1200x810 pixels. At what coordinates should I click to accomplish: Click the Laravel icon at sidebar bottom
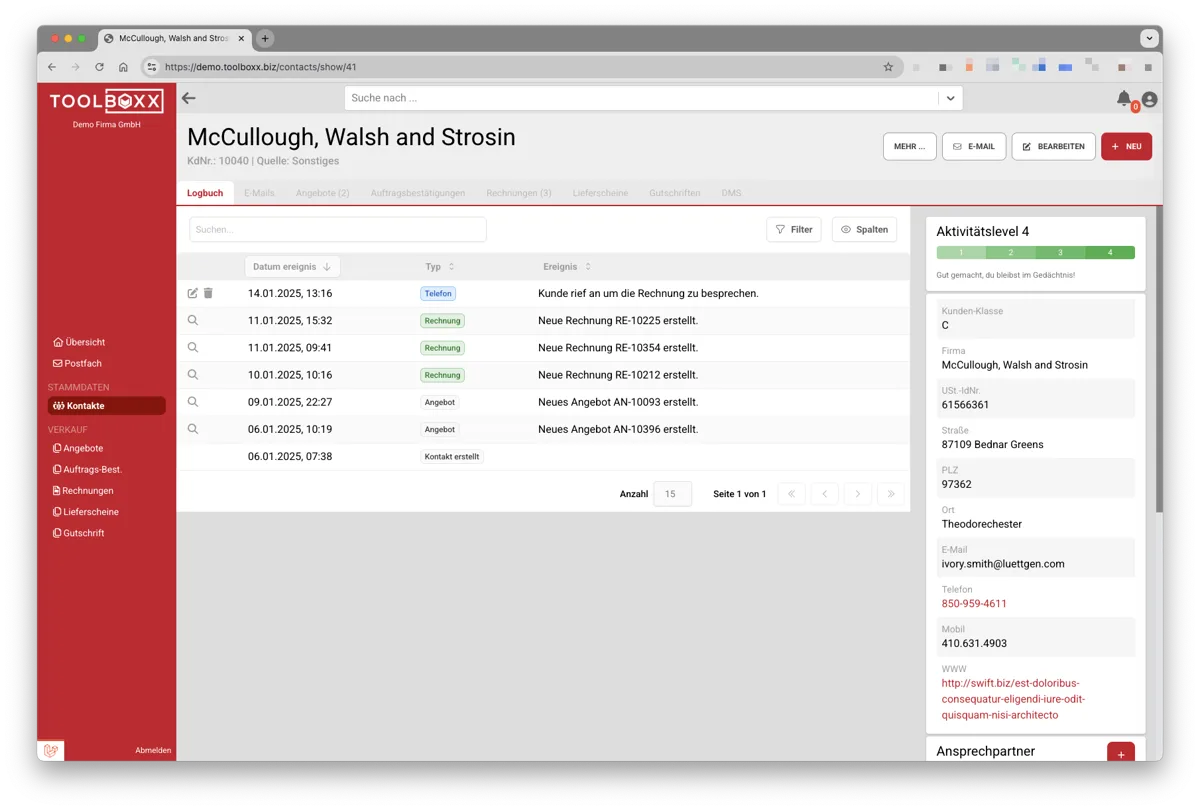pos(51,750)
